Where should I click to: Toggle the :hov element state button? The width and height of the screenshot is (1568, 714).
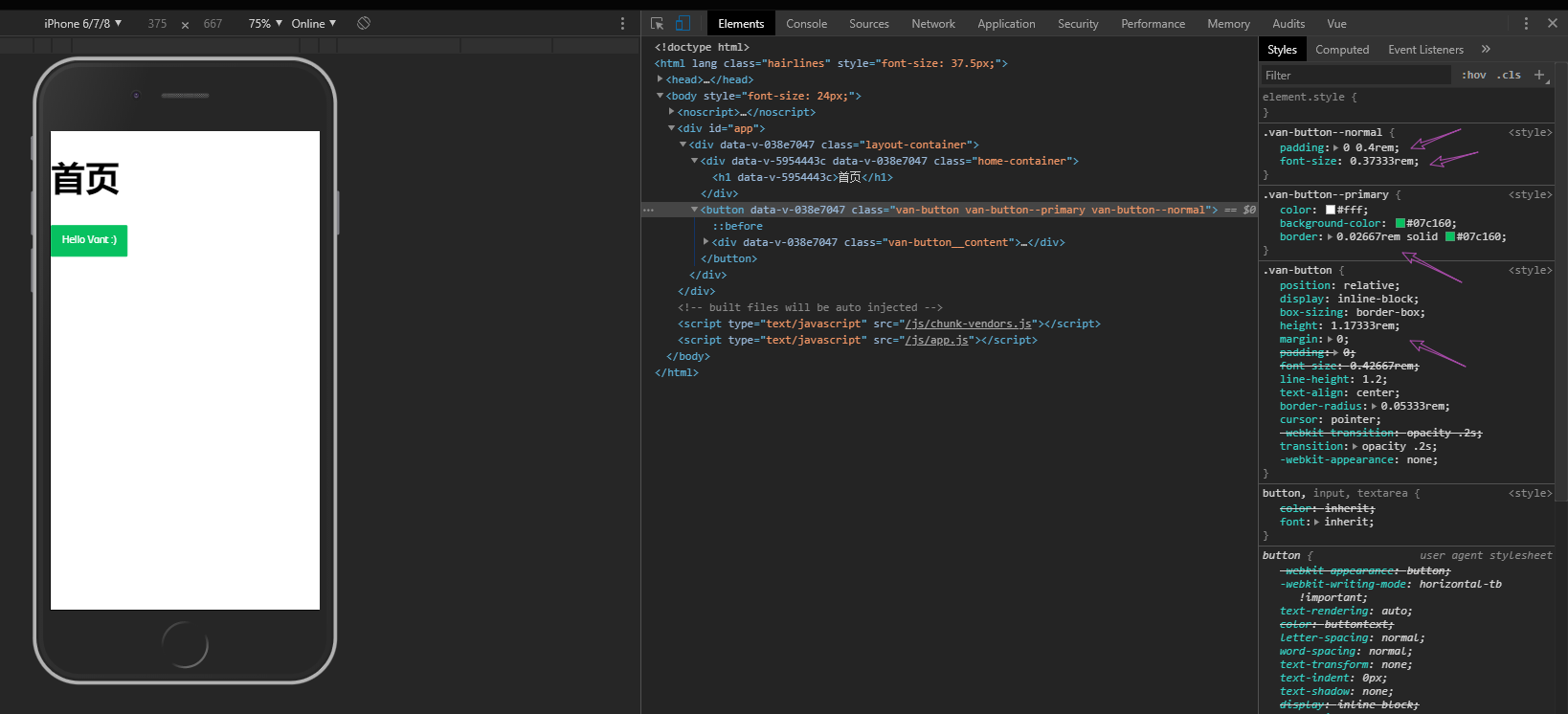[x=1473, y=75]
